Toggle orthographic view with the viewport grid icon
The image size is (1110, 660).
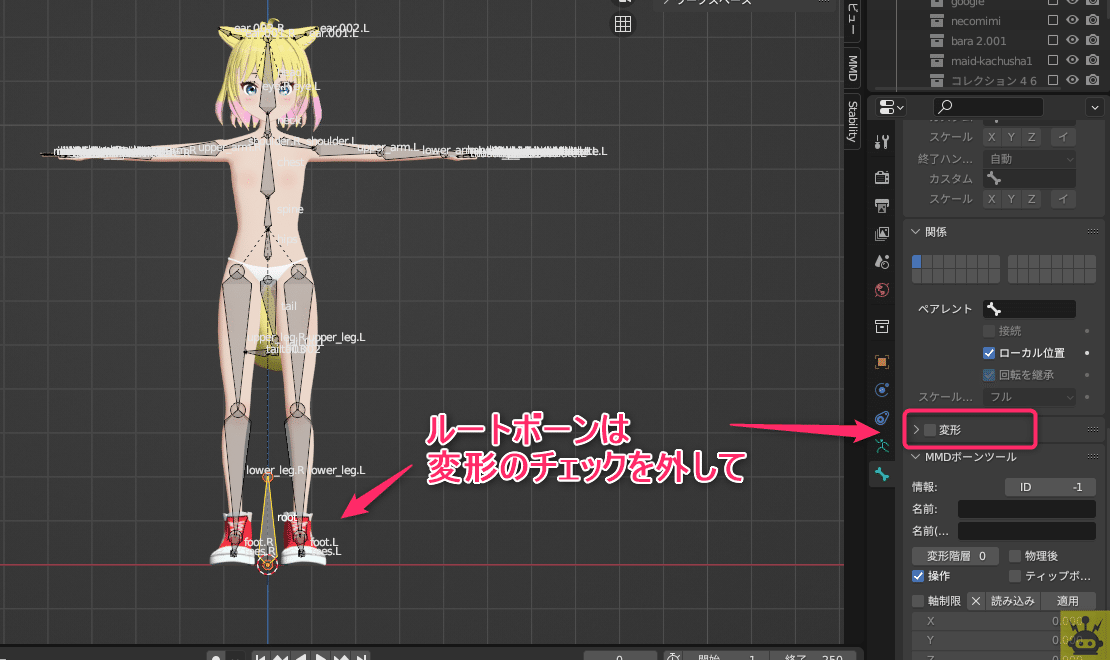click(x=623, y=24)
